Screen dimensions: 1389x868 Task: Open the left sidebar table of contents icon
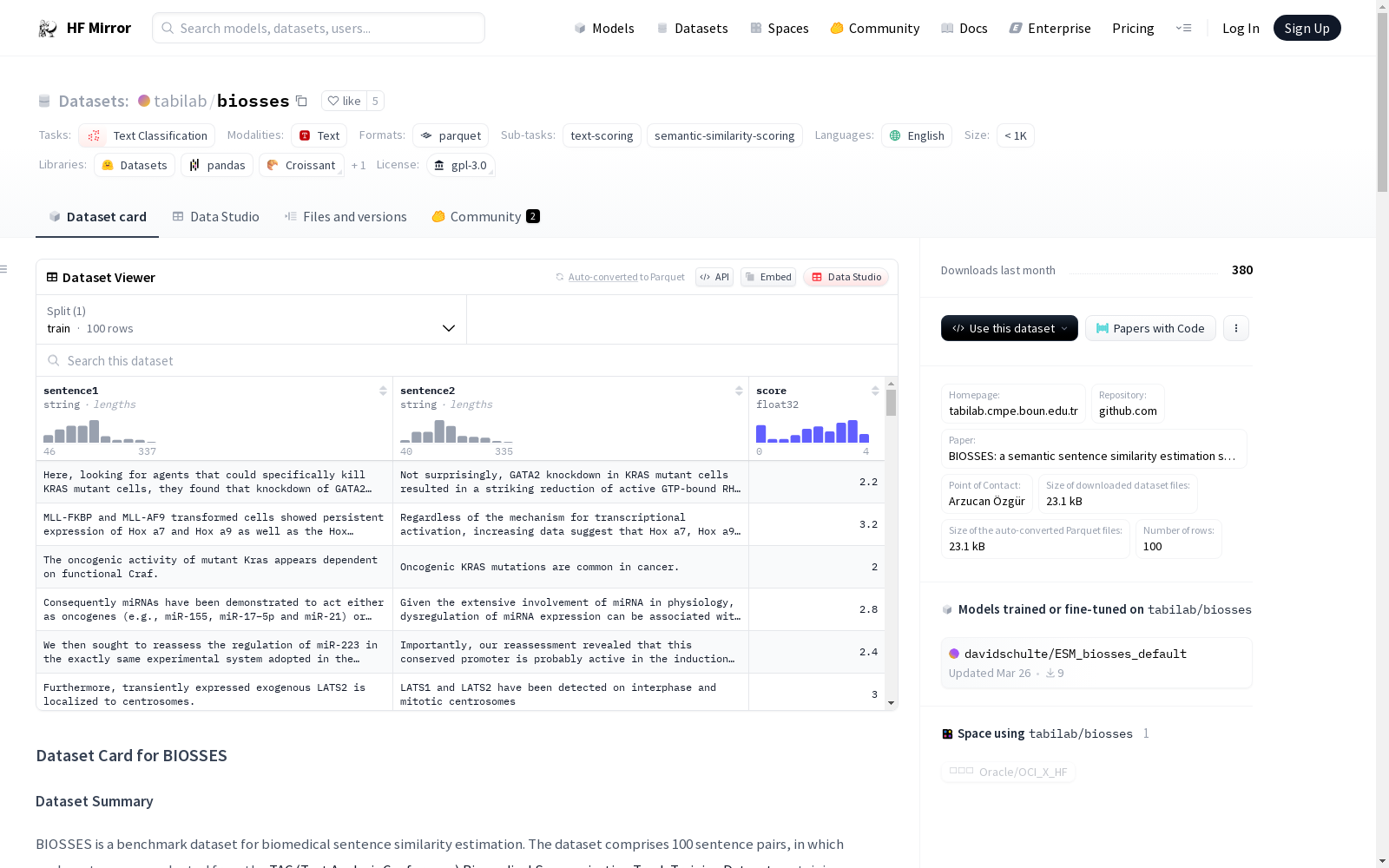pos(4,269)
